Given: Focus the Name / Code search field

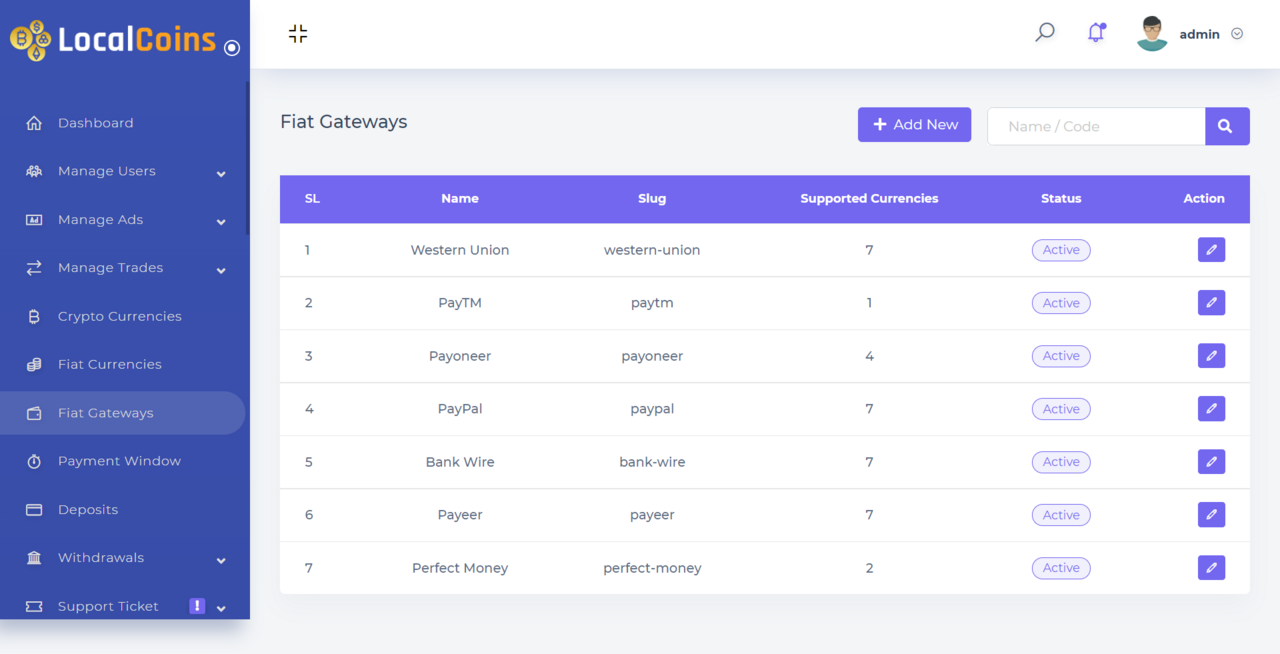Looking at the screenshot, I should (x=1096, y=126).
